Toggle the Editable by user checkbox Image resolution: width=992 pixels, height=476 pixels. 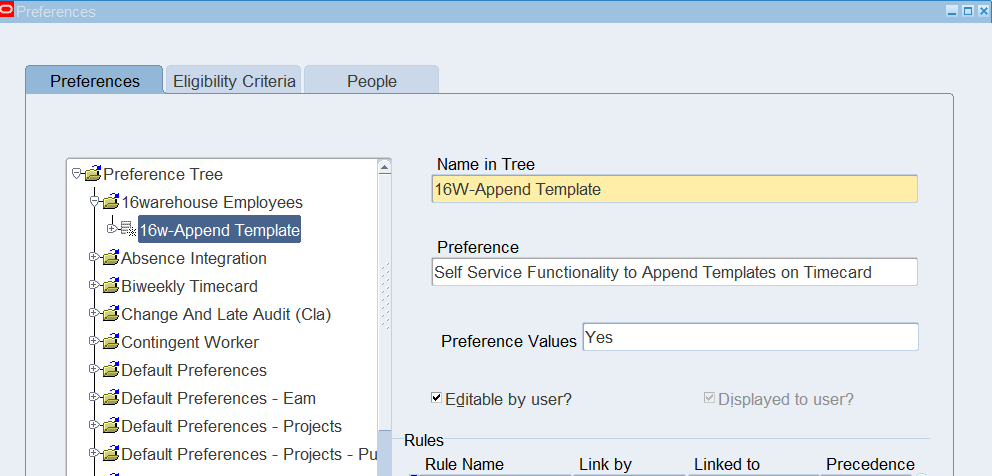point(437,398)
